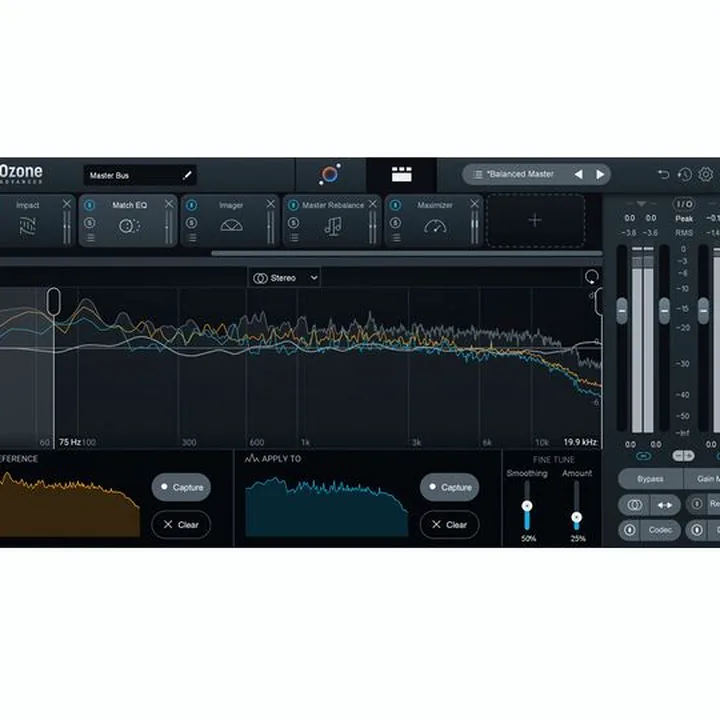Open the settings gear icon

(706, 174)
